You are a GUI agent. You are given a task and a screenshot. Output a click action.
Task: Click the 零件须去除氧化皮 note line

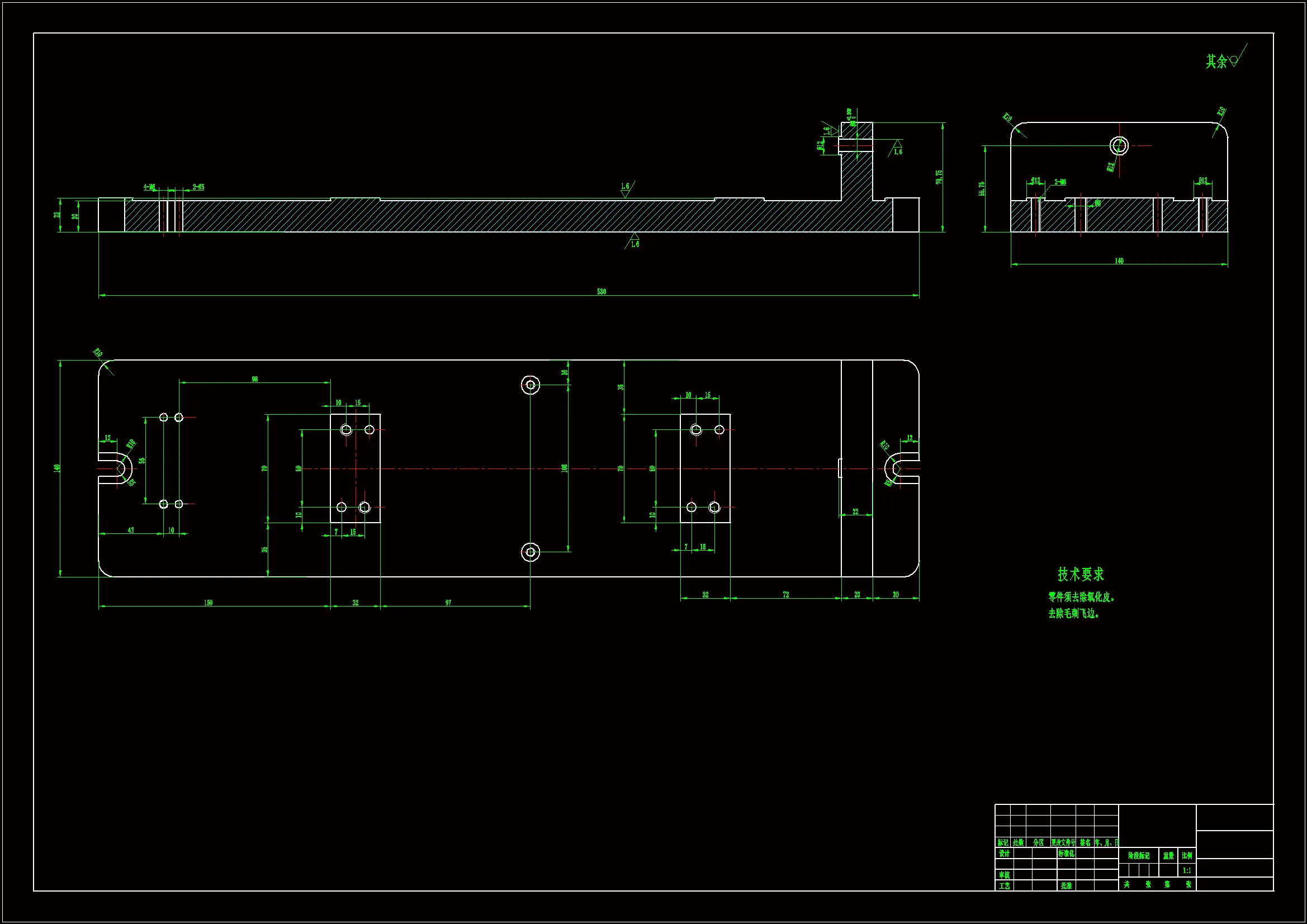click(x=1081, y=597)
